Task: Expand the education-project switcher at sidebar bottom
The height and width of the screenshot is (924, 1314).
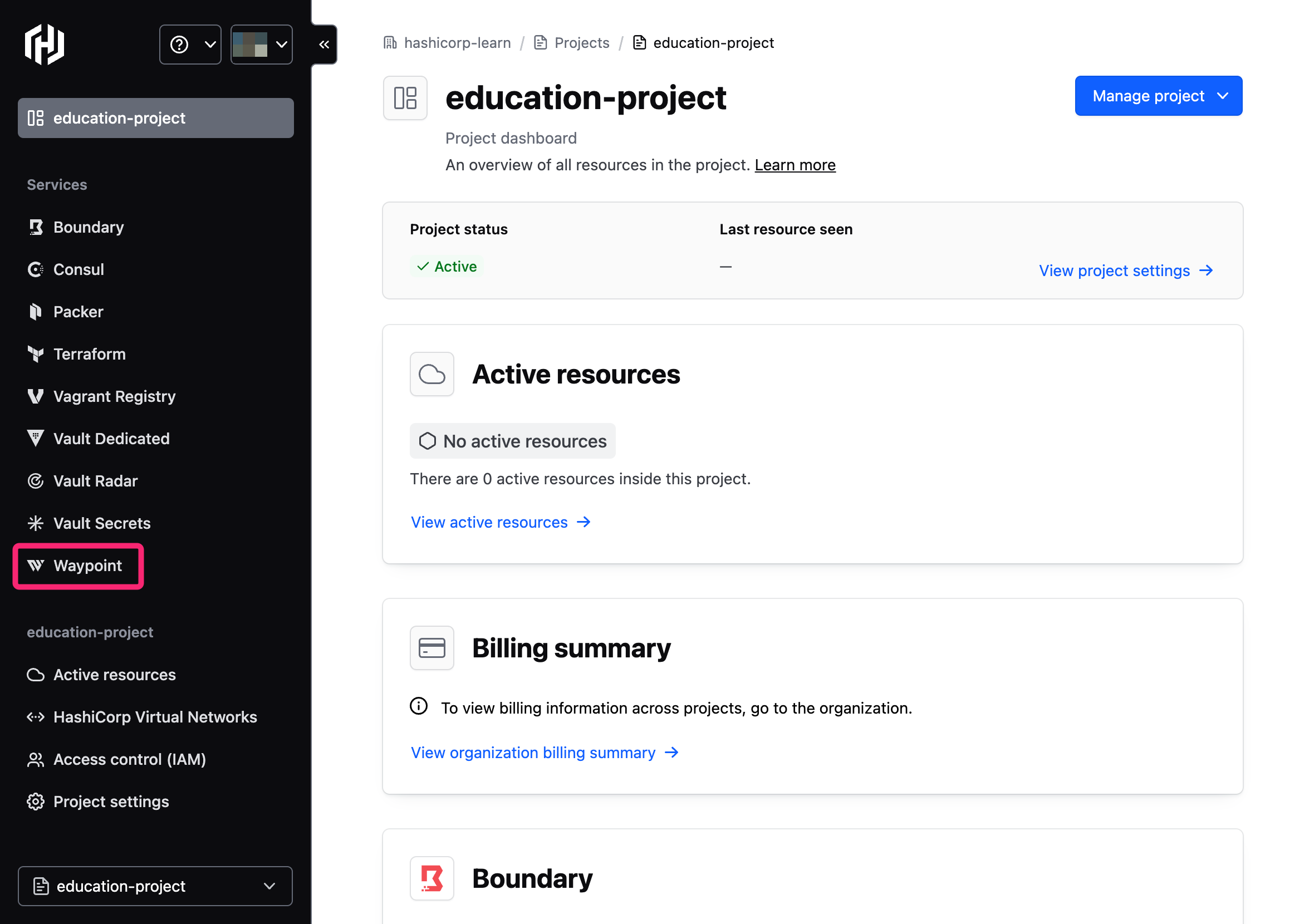Action: pyautogui.click(x=155, y=886)
